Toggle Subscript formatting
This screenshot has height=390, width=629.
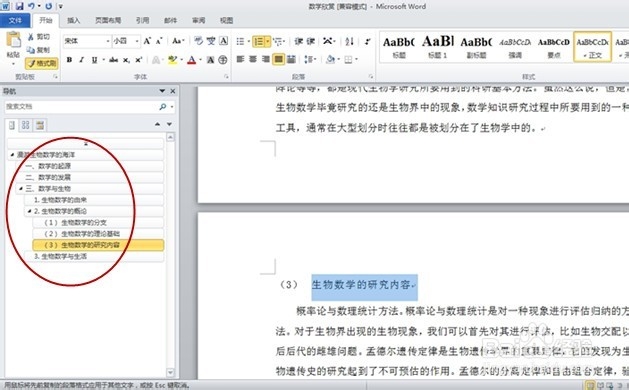[x=126, y=60]
